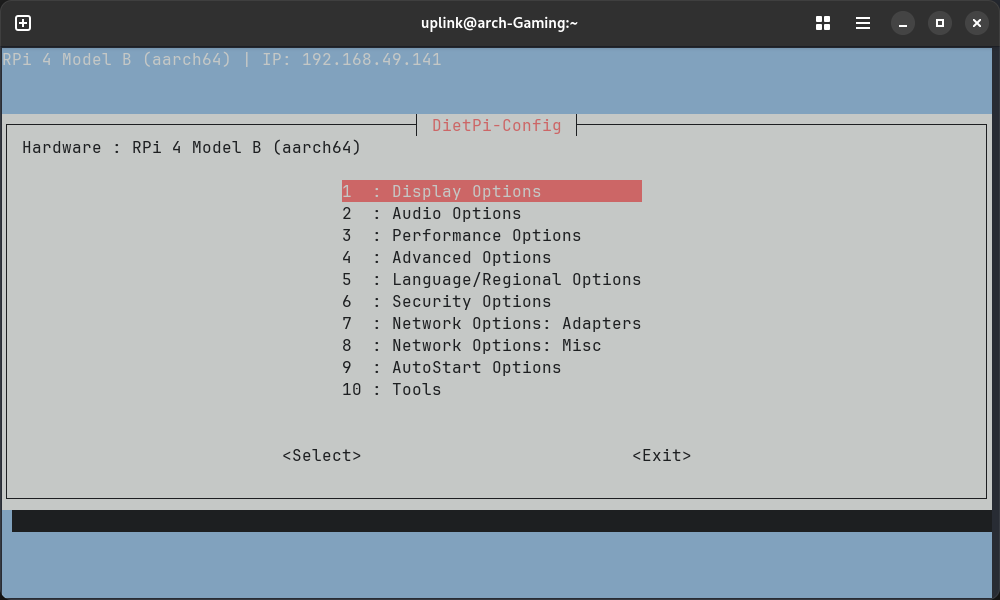Choose AutoStart Options
Viewport: 1000px width, 600px height.
(475, 367)
